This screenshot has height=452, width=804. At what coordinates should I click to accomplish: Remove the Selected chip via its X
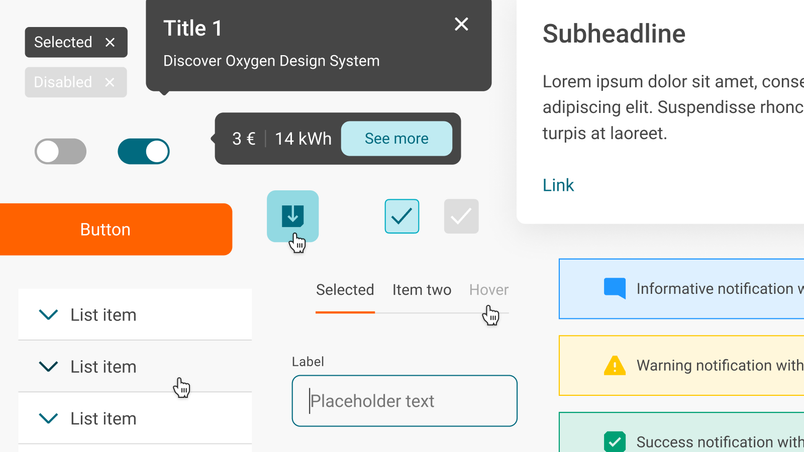(110, 43)
